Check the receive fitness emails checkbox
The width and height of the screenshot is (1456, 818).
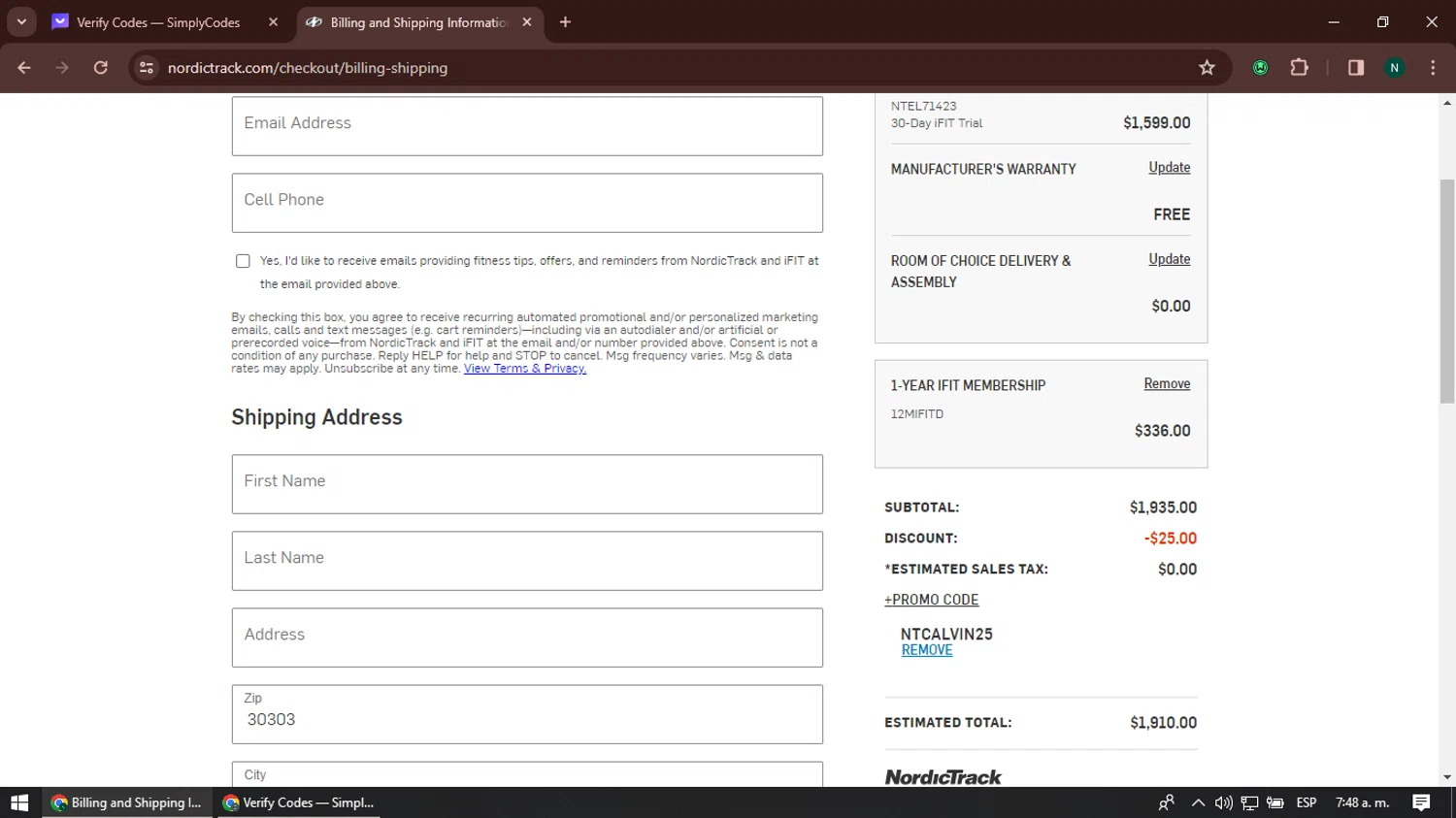pyautogui.click(x=243, y=261)
